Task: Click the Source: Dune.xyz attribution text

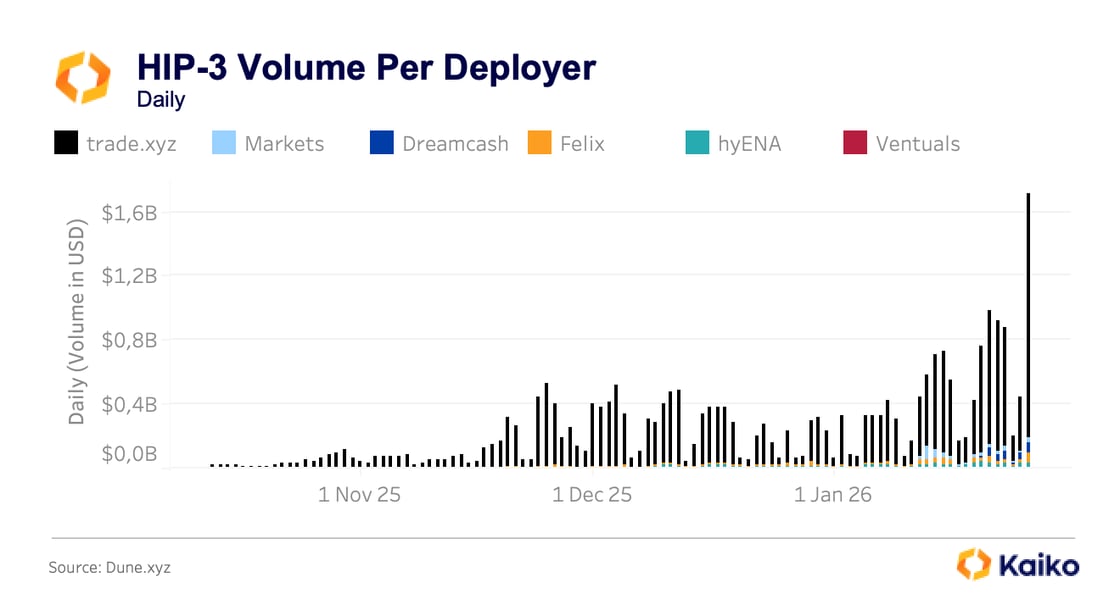Action: tap(110, 567)
